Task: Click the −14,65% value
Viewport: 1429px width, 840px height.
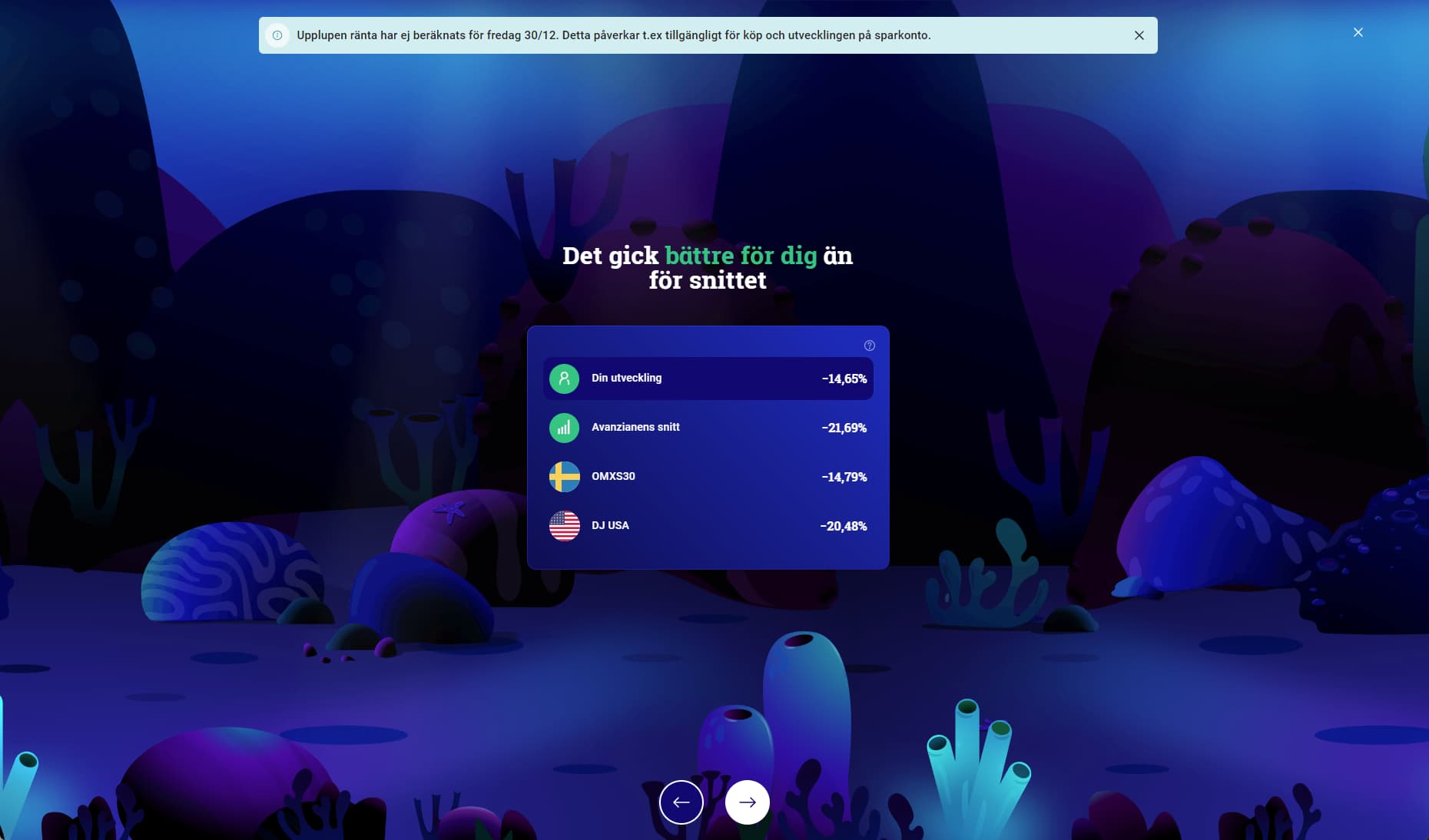Action: [x=844, y=379]
